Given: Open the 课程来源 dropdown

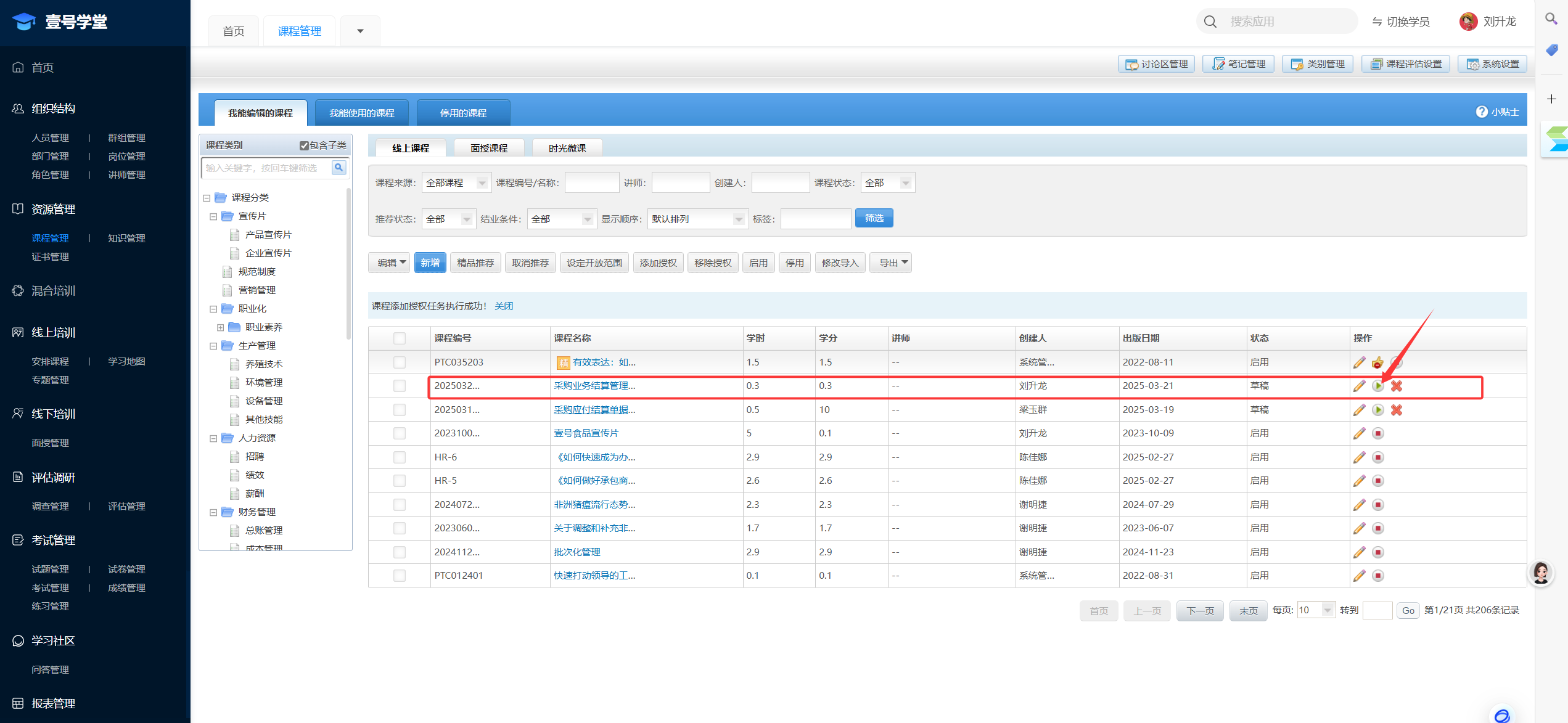Looking at the screenshot, I should click(456, 183).
